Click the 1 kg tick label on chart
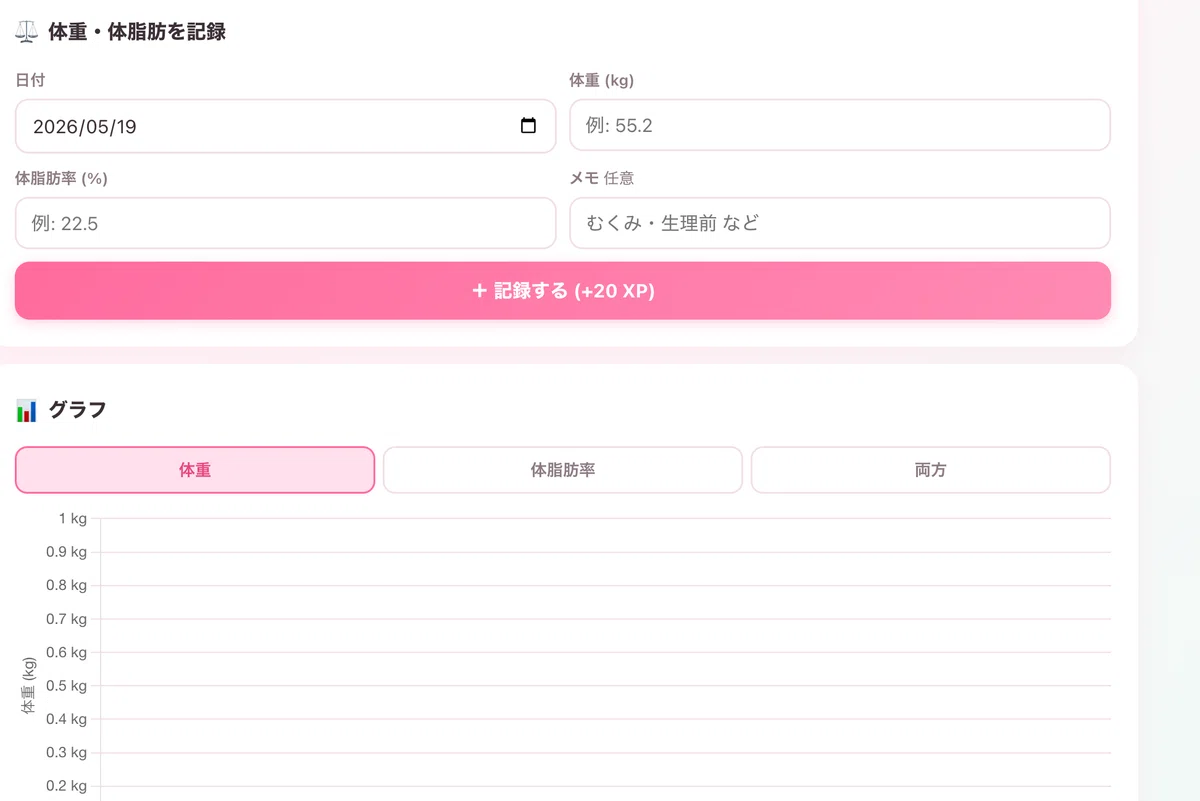Screen dimensions: 1200x801 [x=74, y=518]
